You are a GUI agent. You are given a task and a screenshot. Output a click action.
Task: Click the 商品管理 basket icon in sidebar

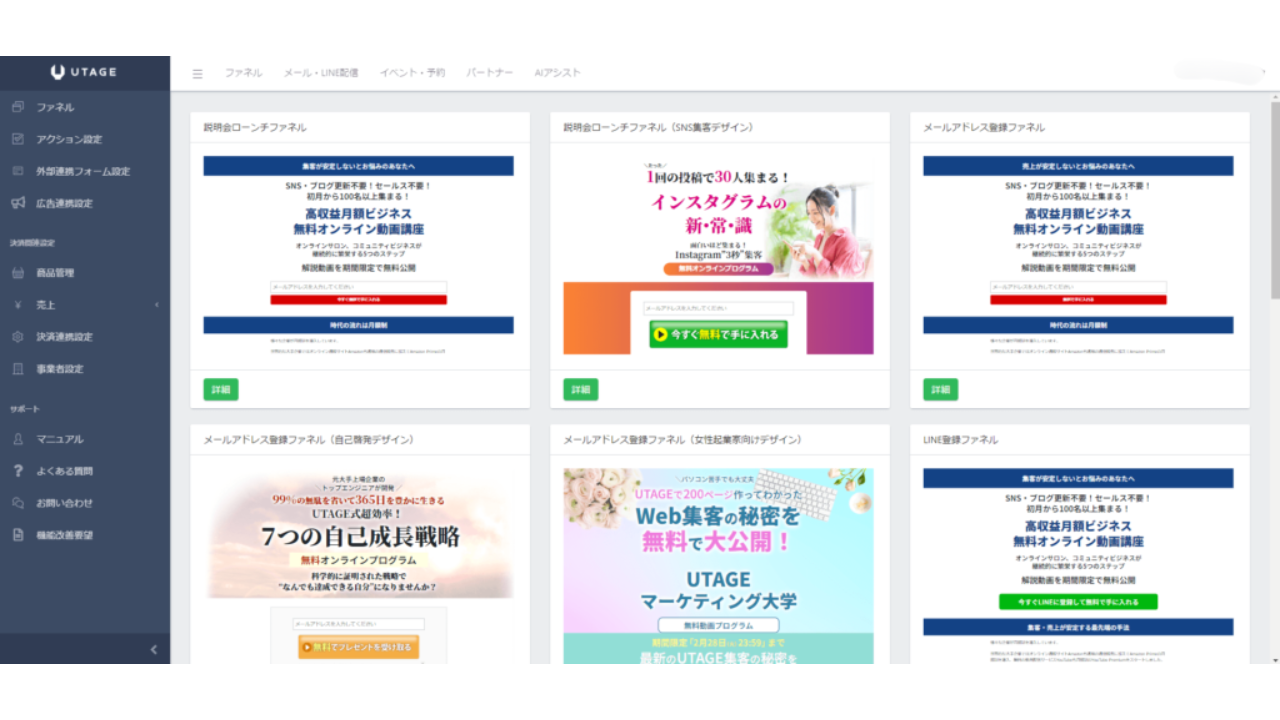[x=18, y=273]
